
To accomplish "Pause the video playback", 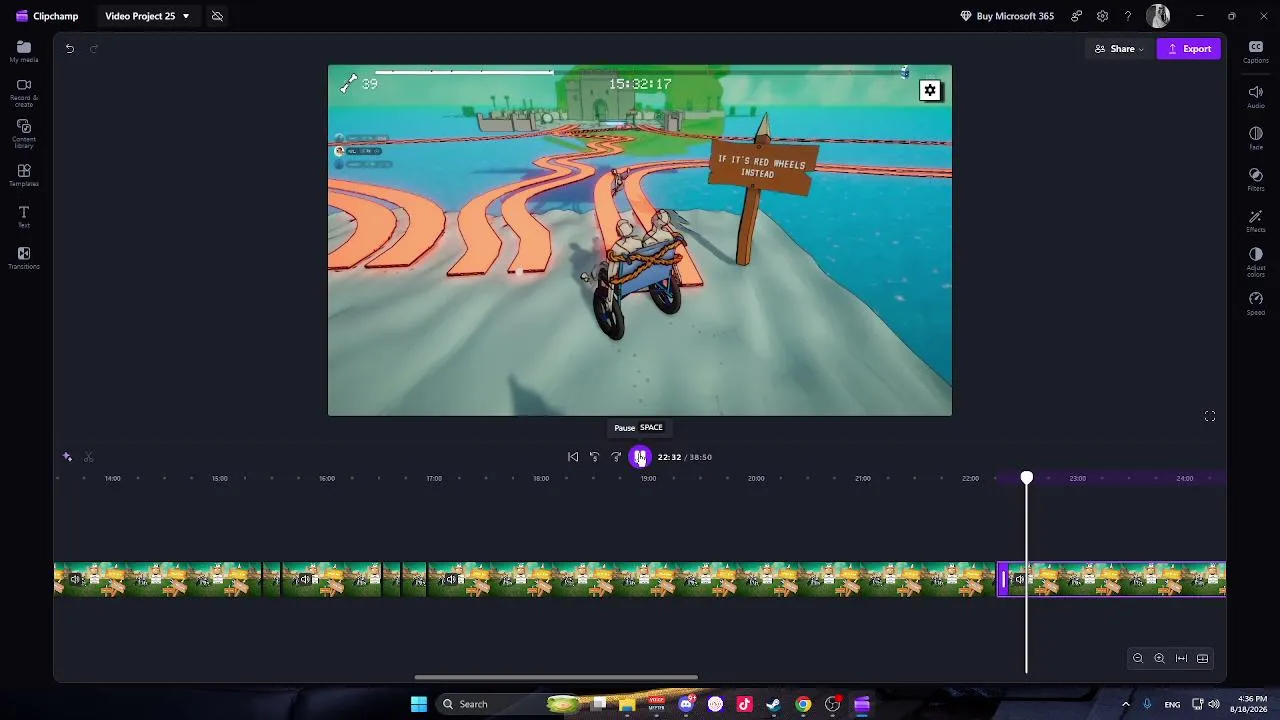I will [640, 457].
